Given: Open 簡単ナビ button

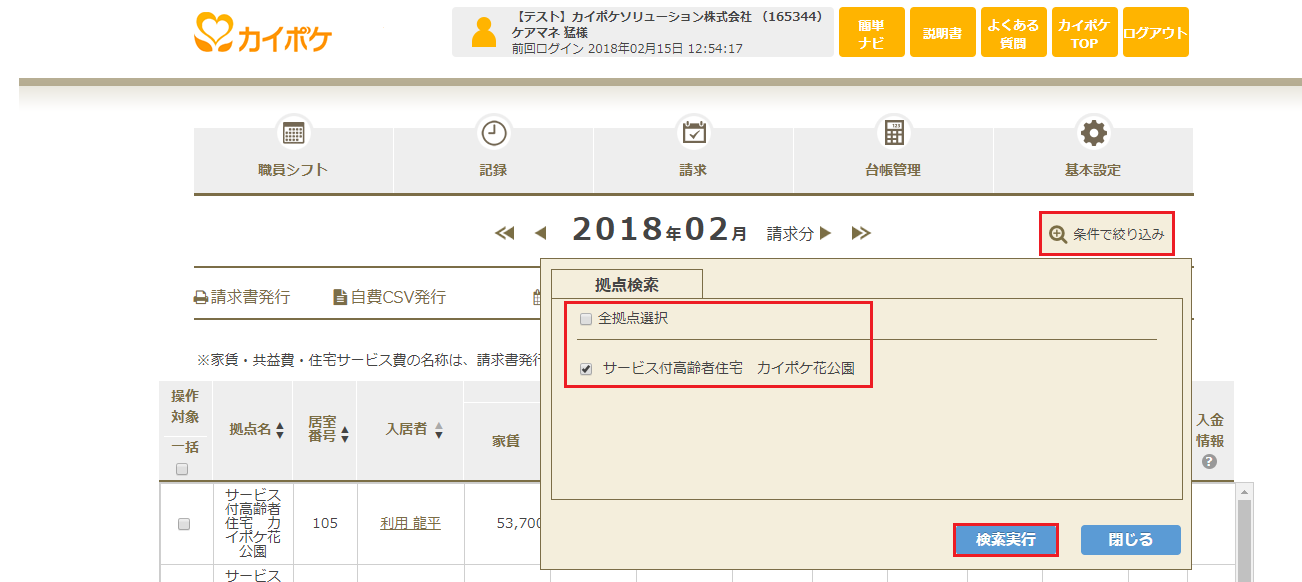Looking at the screenshot, I should (871, 33).
